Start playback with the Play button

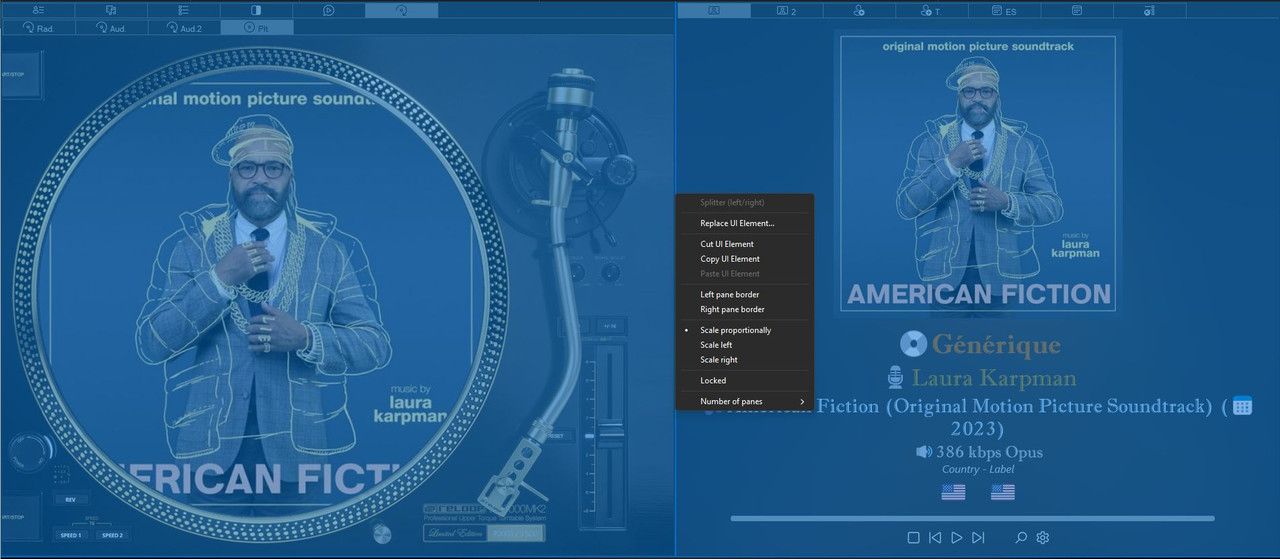(x=957, y=538)
